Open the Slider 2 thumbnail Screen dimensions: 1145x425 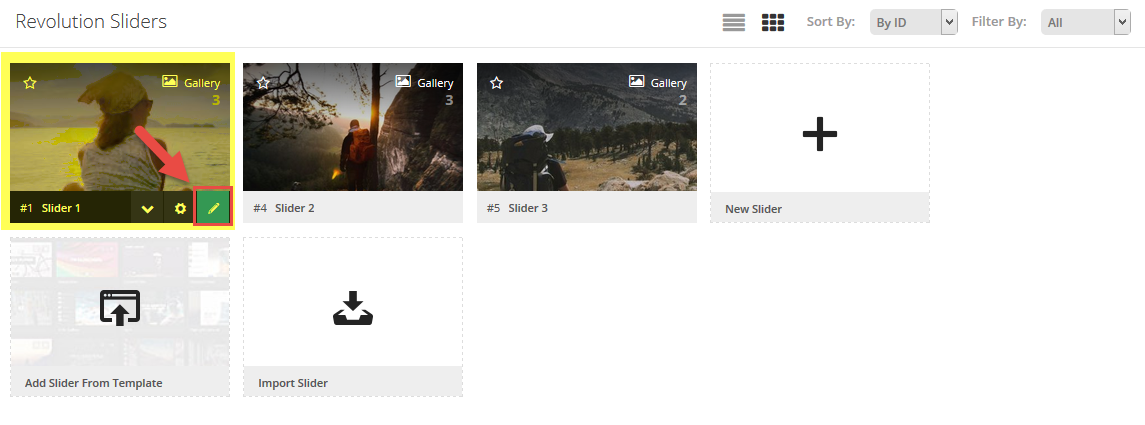coord(353,127)
